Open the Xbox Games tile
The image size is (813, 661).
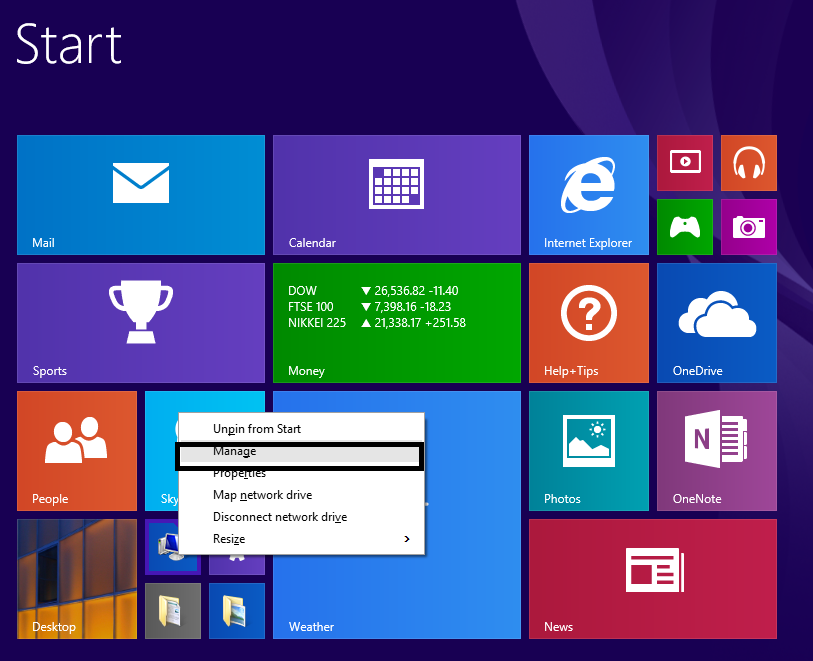point(685,227)
